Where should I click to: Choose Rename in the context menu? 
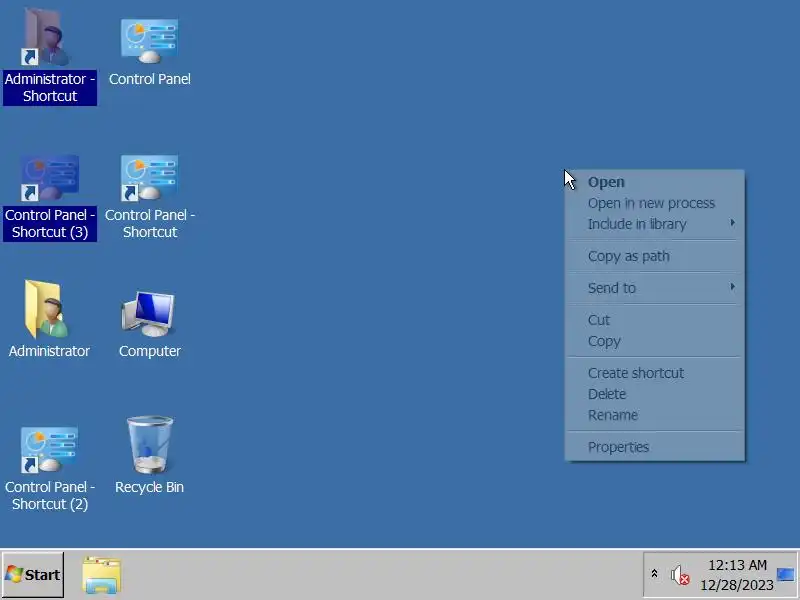[655, 415]
